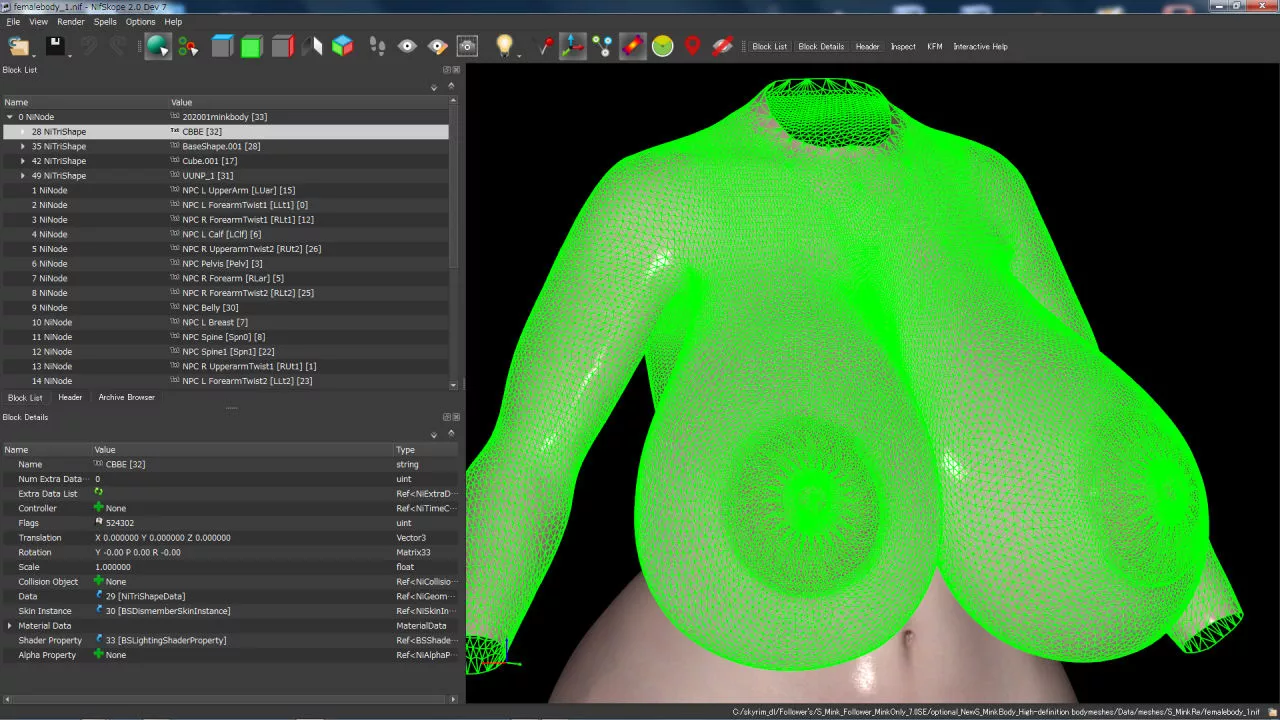Toggle Inspect dock from toolbar

pos(903,47)
